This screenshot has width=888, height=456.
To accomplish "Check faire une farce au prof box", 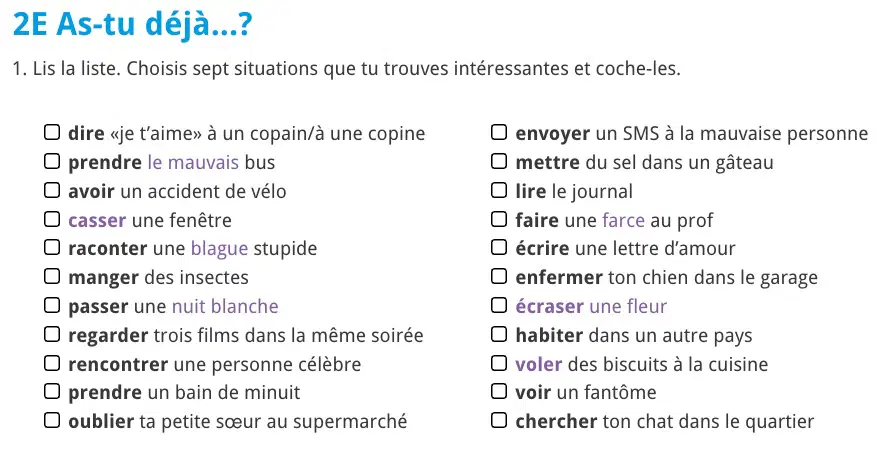I will (499, 219).
